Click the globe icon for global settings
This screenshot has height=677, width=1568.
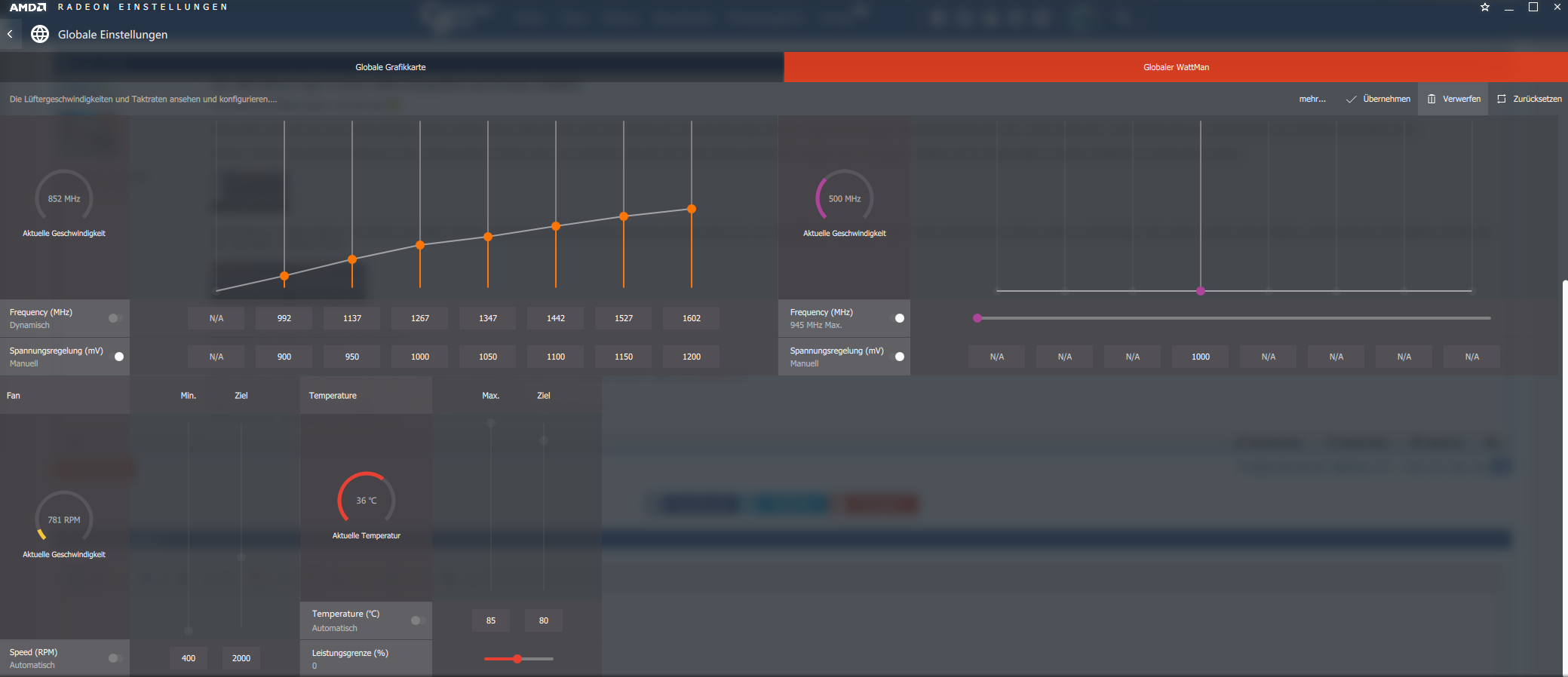tap(40, 34)
